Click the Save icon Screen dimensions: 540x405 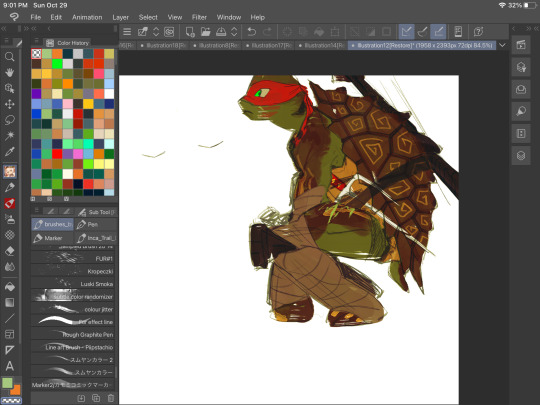[221, 32]
